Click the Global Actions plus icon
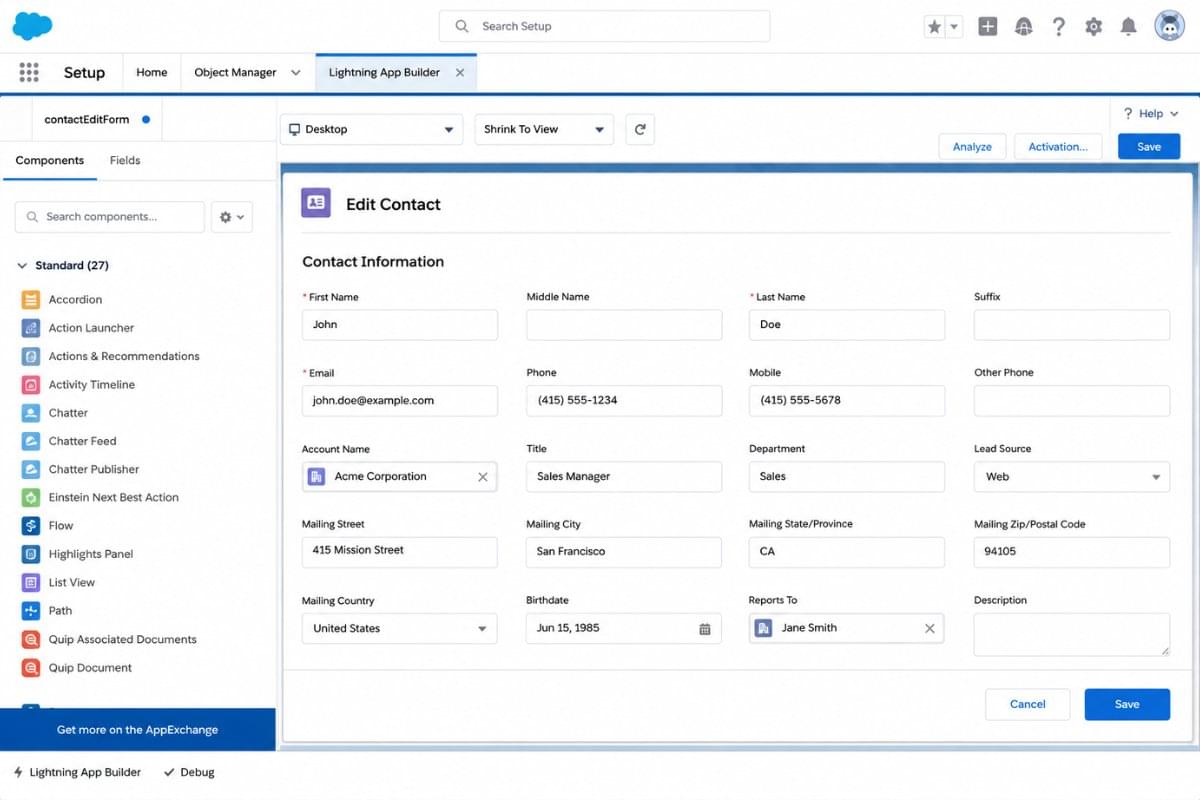This screenshot has width=1200, height=800. click(988, 27)
